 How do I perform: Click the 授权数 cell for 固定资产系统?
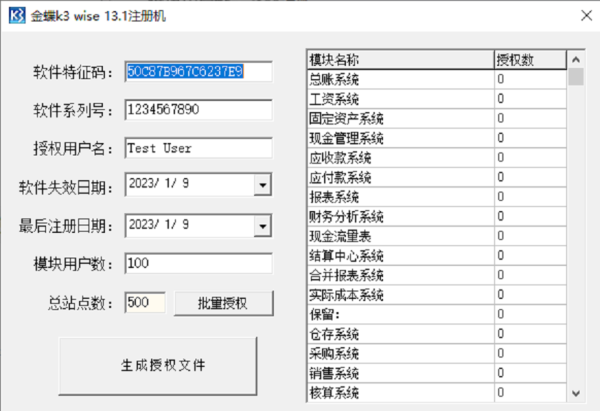530,119
